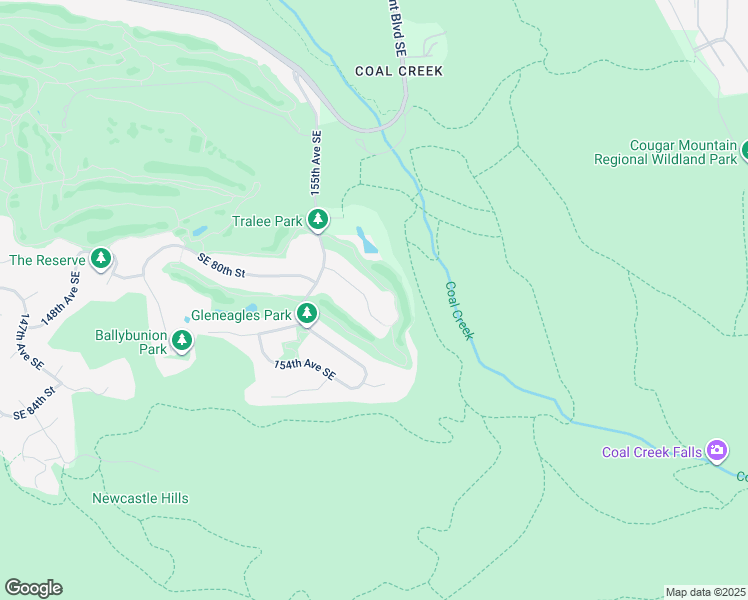Select the Coal Creek Falls camera pin
The width and height of the screenshot is (748, 600).
click(x=717, y=451)
